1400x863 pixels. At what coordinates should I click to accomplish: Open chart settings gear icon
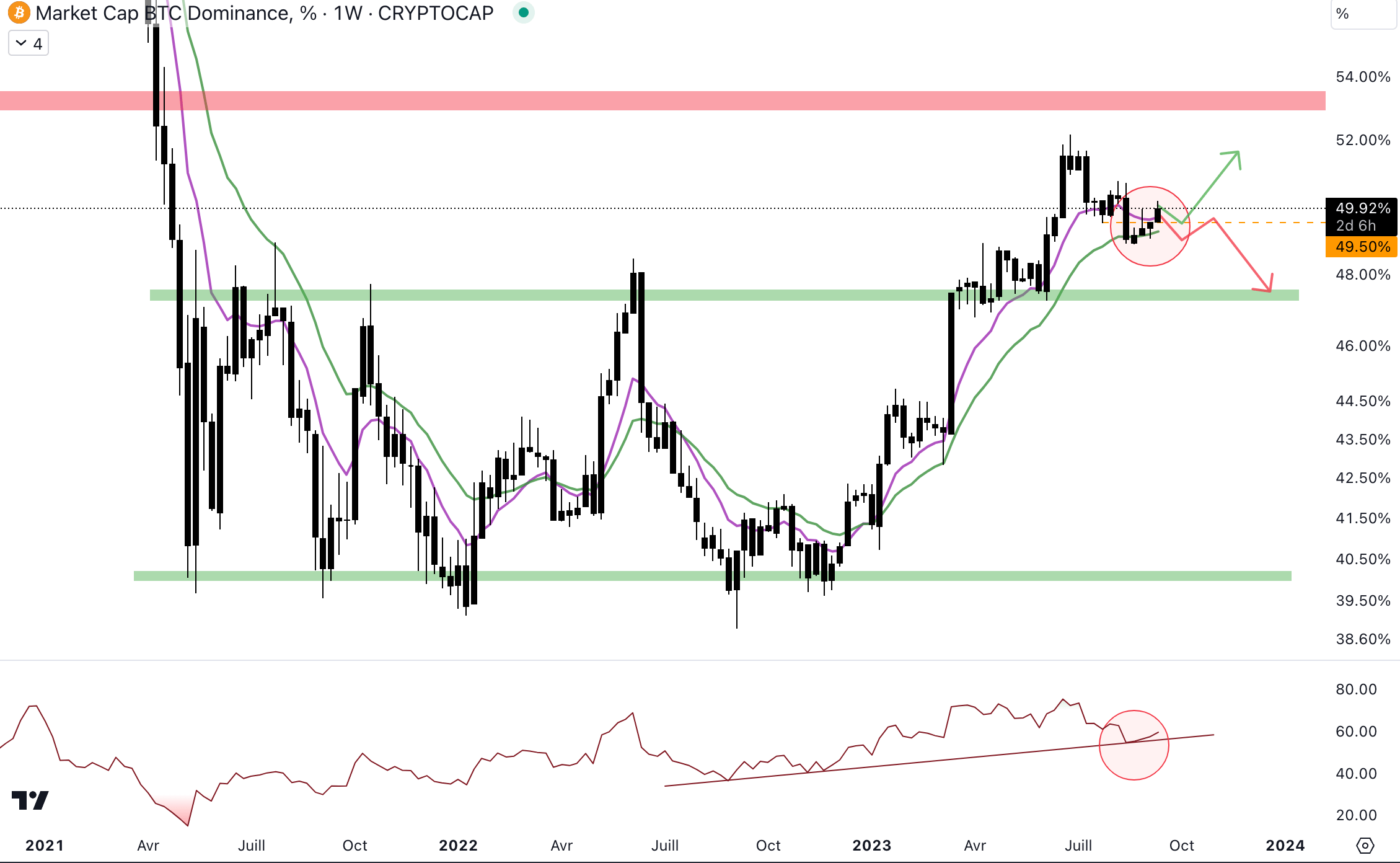[x=1365, y=845]
